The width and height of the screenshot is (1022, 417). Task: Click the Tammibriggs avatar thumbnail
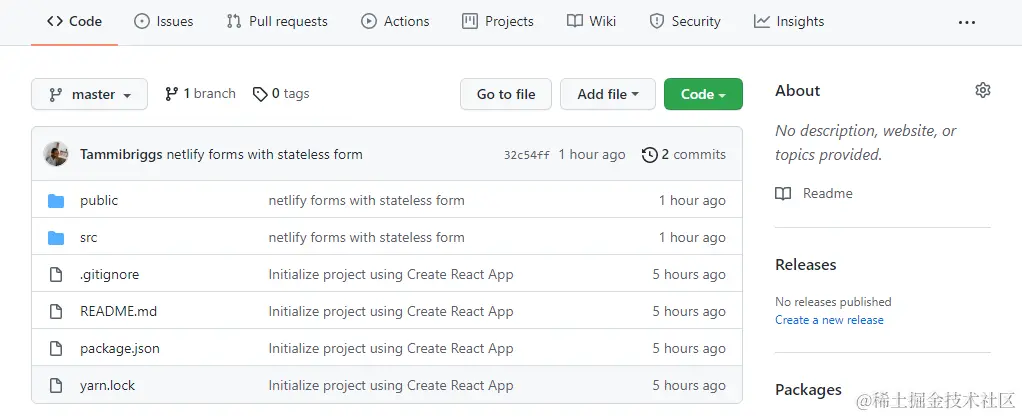[x=56, y=154]
